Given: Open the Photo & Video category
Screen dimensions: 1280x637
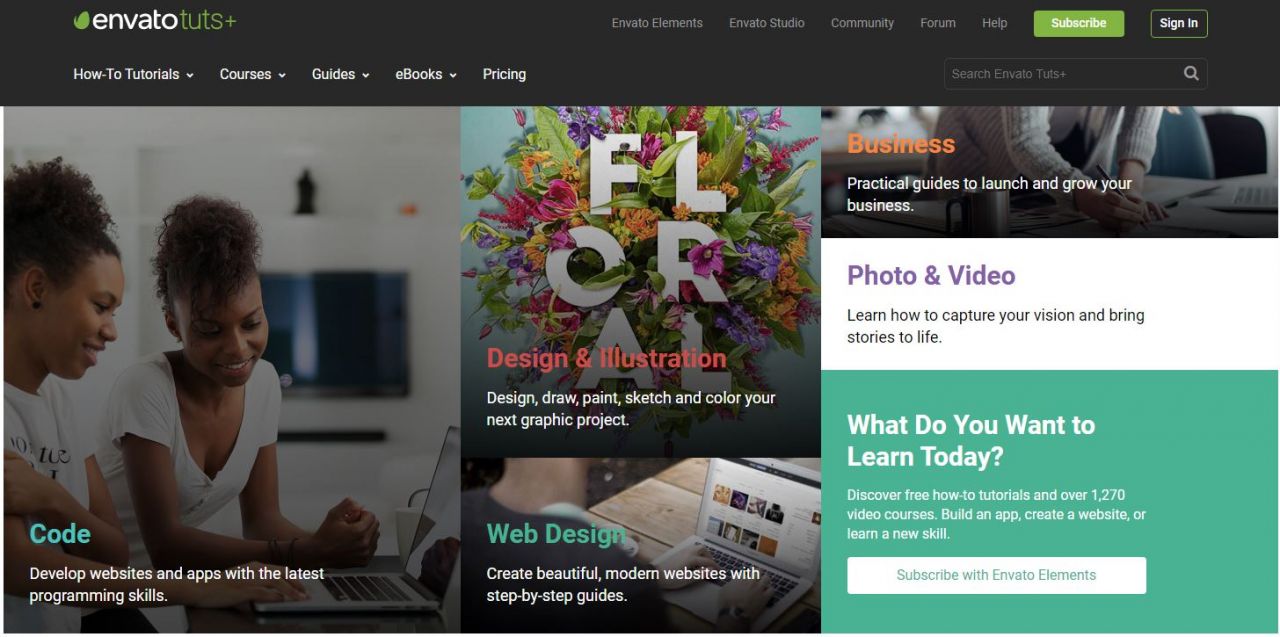Looking at the screenshot, I should pos(1049,304).
